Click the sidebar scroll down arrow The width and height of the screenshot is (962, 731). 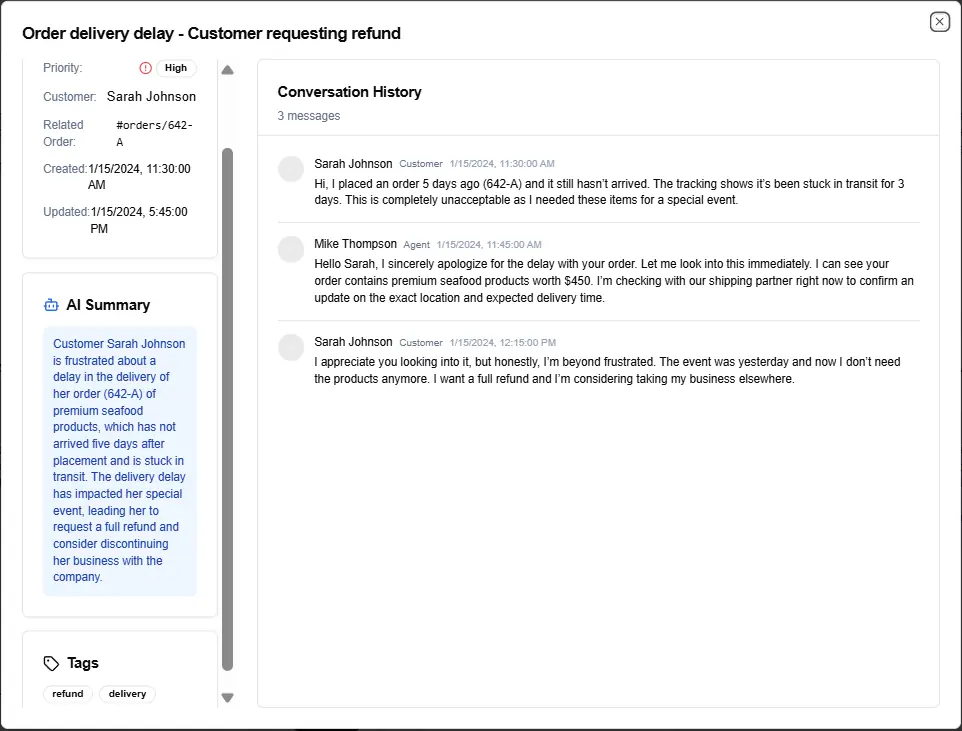[227, 697]
